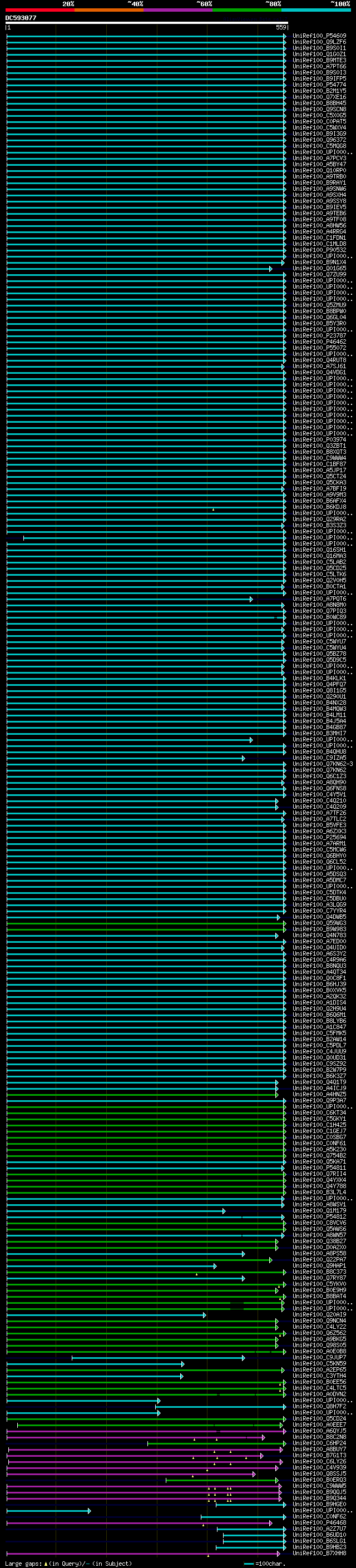The height and width of the screenshot is (1568, 356).
Task: Select hit UniRef100_Q9P3A7
Action: click(x=319, y=1101)
